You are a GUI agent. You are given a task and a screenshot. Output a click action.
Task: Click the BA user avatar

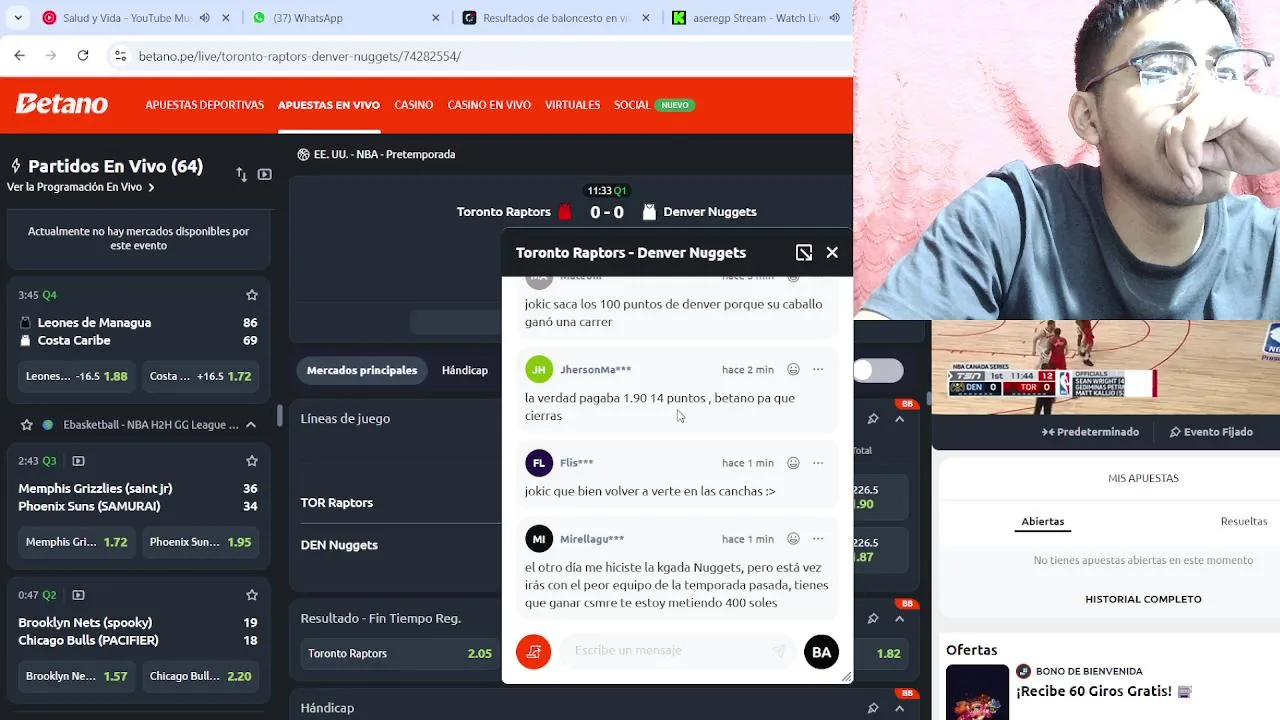click(x=821, y=652)
